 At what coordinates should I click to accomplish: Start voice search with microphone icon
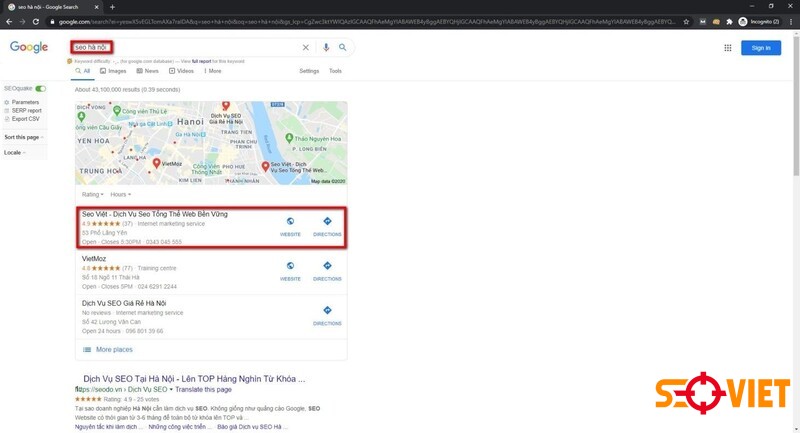(326, 47)
